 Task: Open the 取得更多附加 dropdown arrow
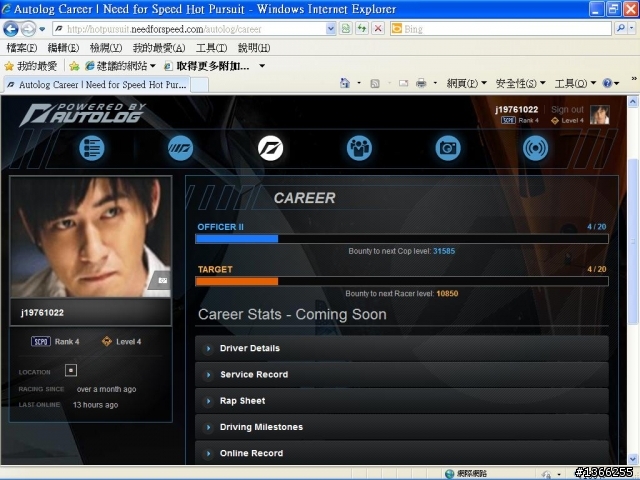[x=262, y=66]
